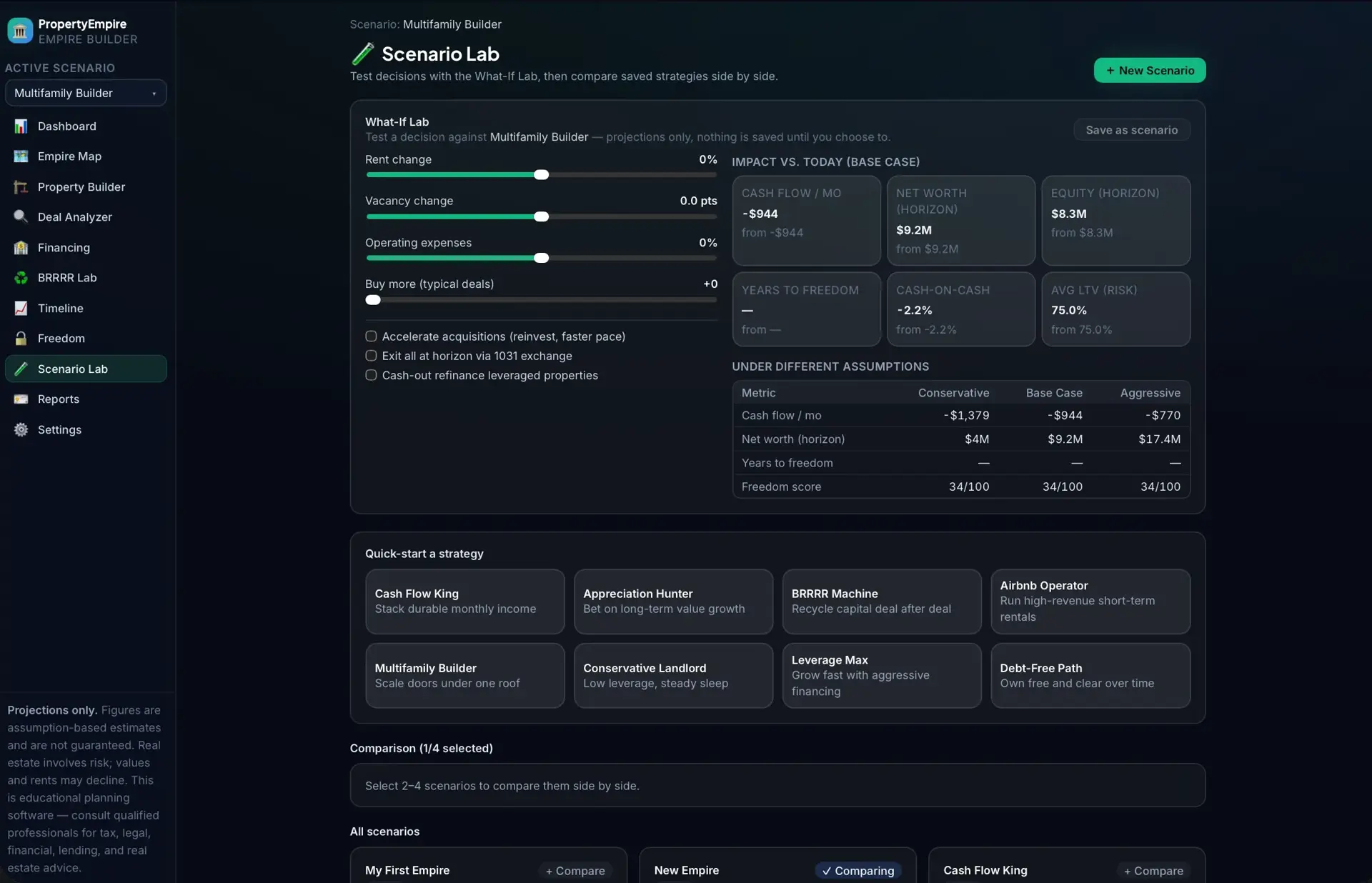
Task: Select the Freedom lock icon
Action: click(21, 339)
